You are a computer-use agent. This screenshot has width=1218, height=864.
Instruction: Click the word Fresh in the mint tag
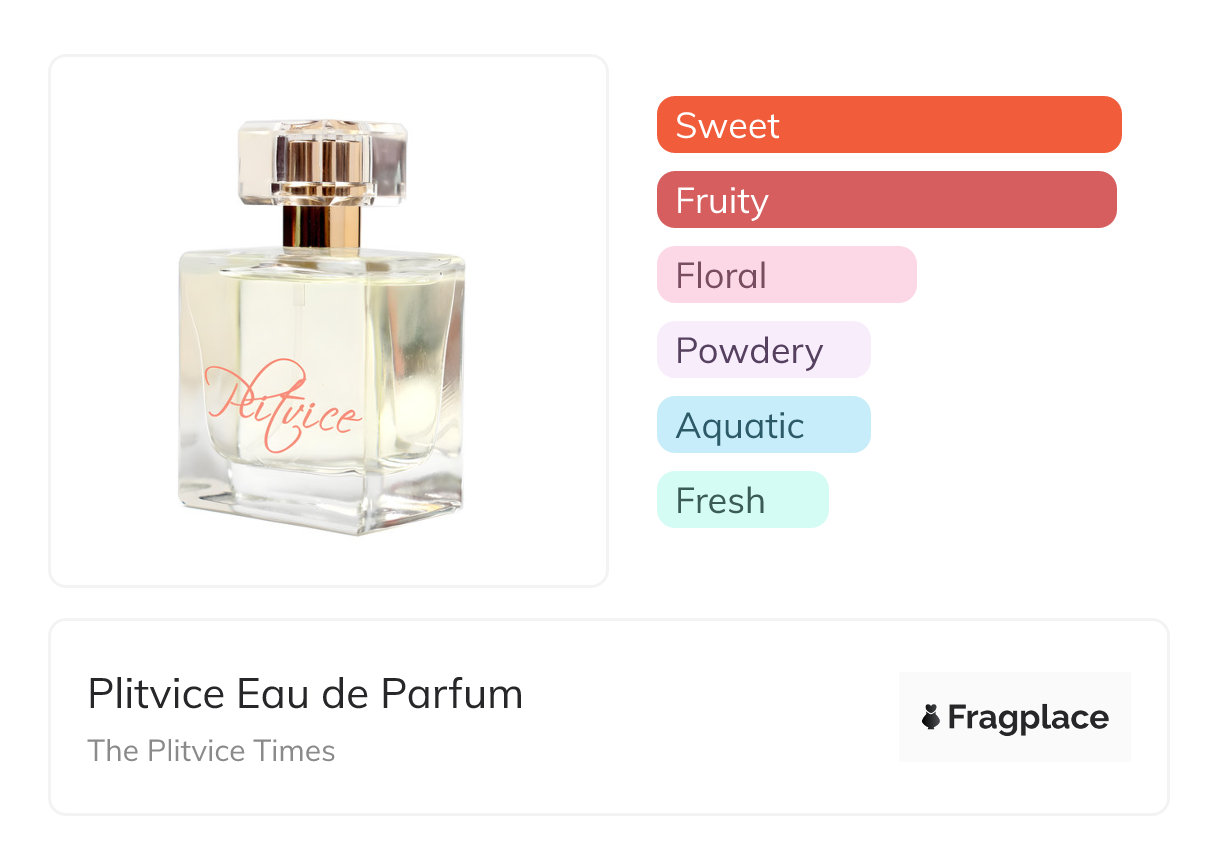(x=720, y=500)
